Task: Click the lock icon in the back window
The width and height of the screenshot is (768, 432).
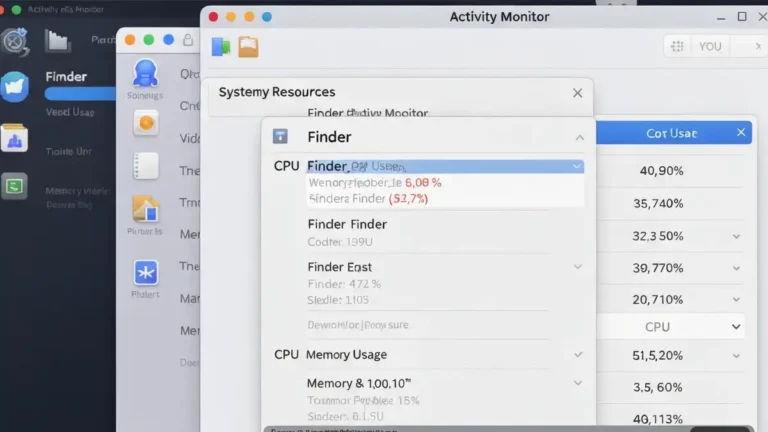Action: (188, 40)
